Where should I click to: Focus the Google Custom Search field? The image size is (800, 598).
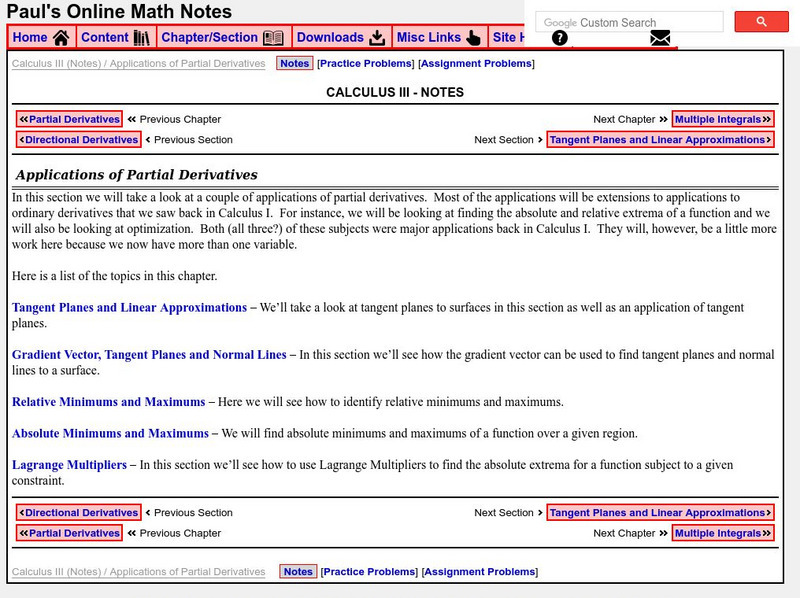pos(629,22)
